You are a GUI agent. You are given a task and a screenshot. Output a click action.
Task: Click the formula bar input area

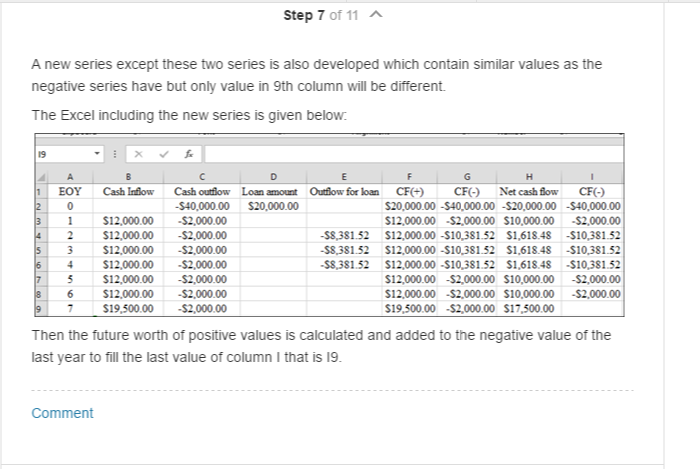pos(413,154)
